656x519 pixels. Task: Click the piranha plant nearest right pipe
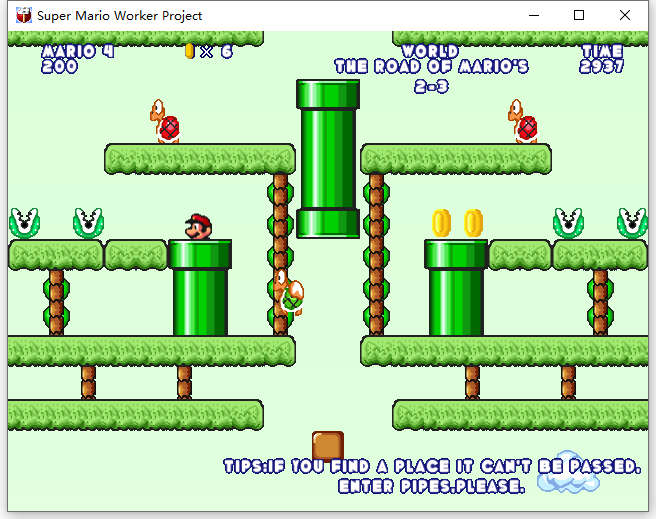tap(568, 223)
